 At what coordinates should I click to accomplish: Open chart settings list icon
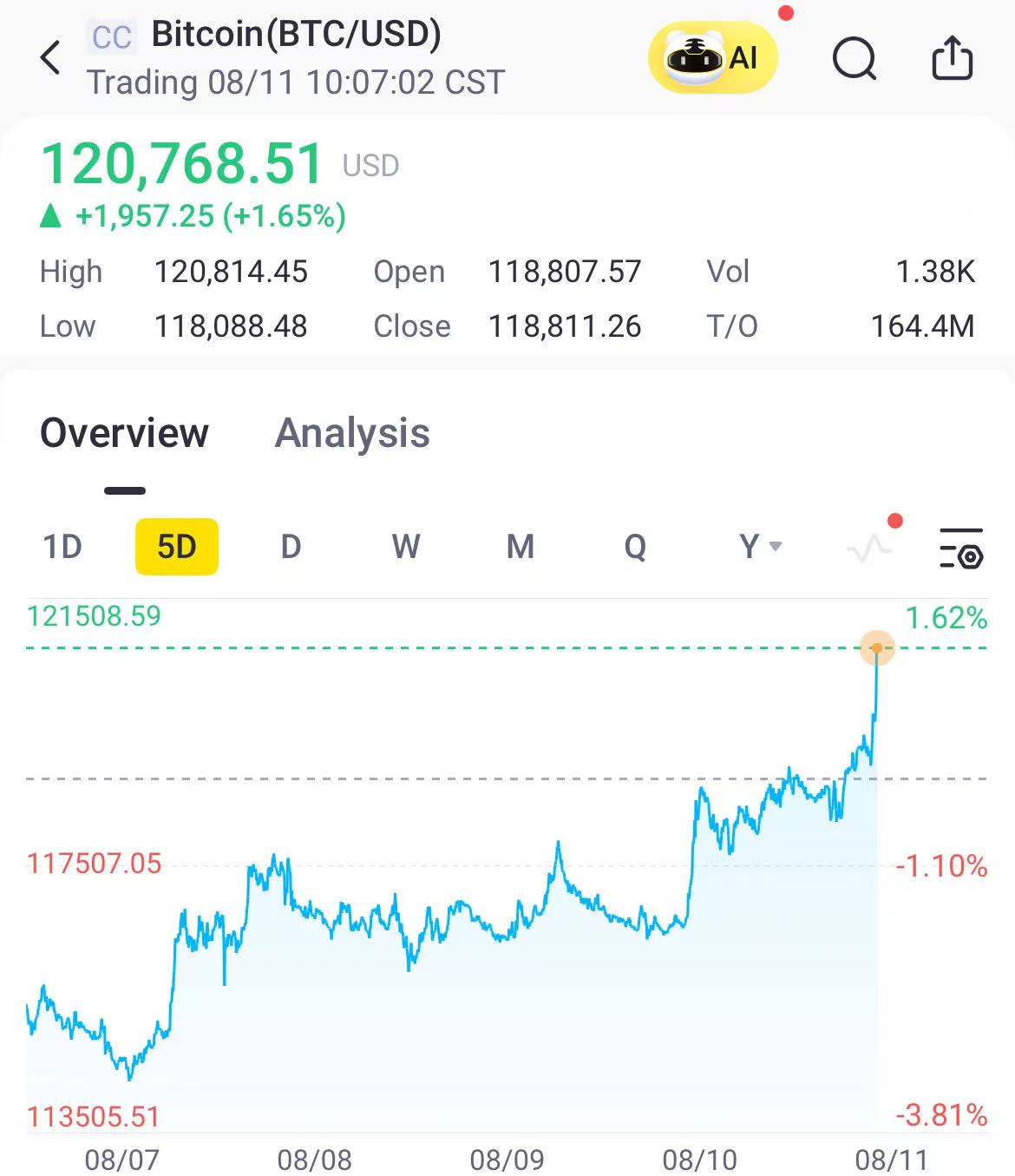pyautogui.click(x=961, y=548)
